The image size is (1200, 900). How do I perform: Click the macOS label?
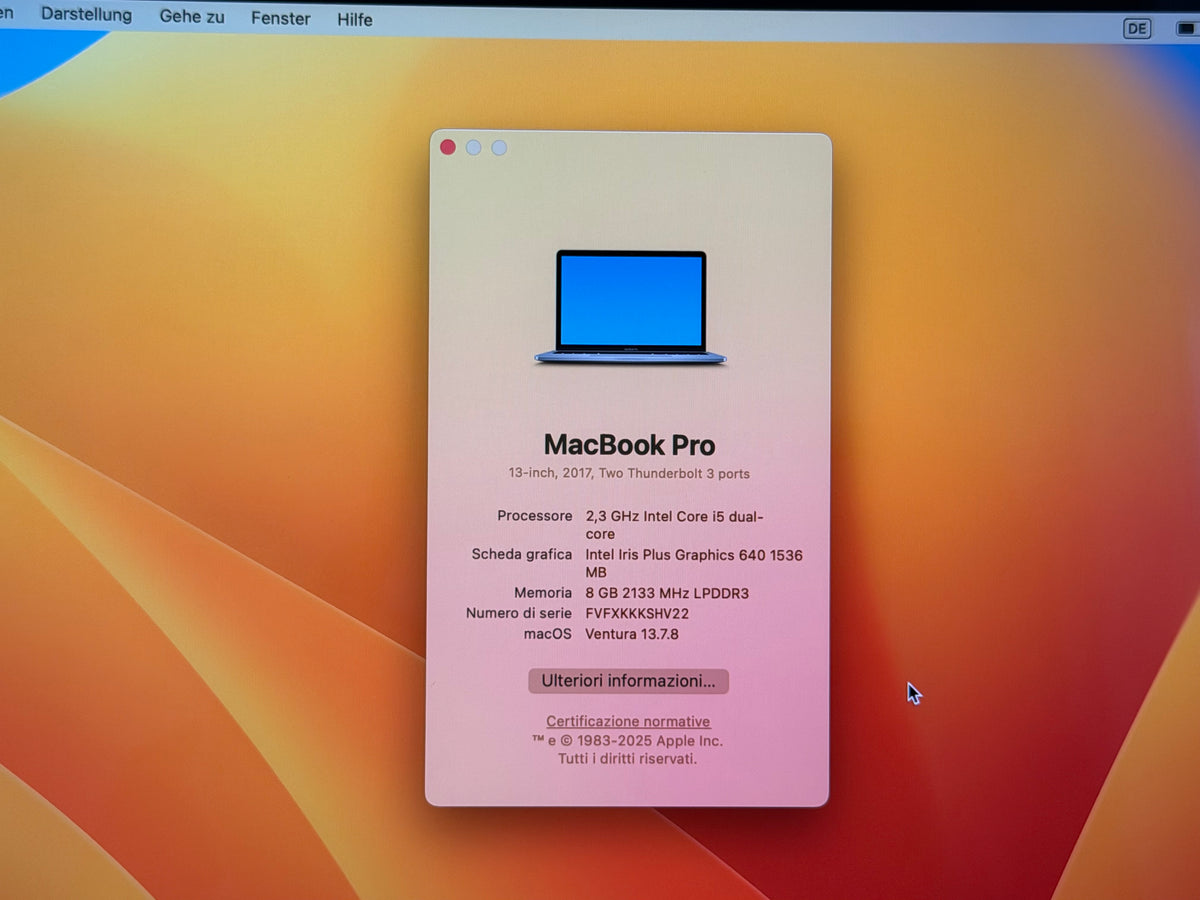(x=547, y=634)
